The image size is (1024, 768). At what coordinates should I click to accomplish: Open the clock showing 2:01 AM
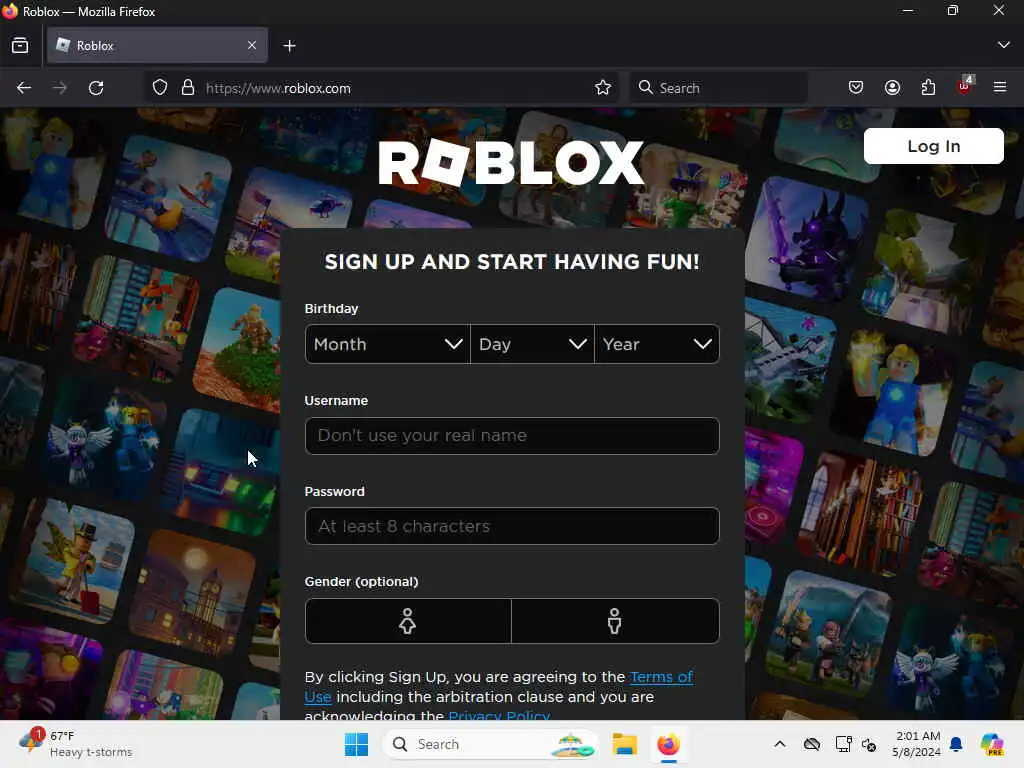tap(916, 744)
